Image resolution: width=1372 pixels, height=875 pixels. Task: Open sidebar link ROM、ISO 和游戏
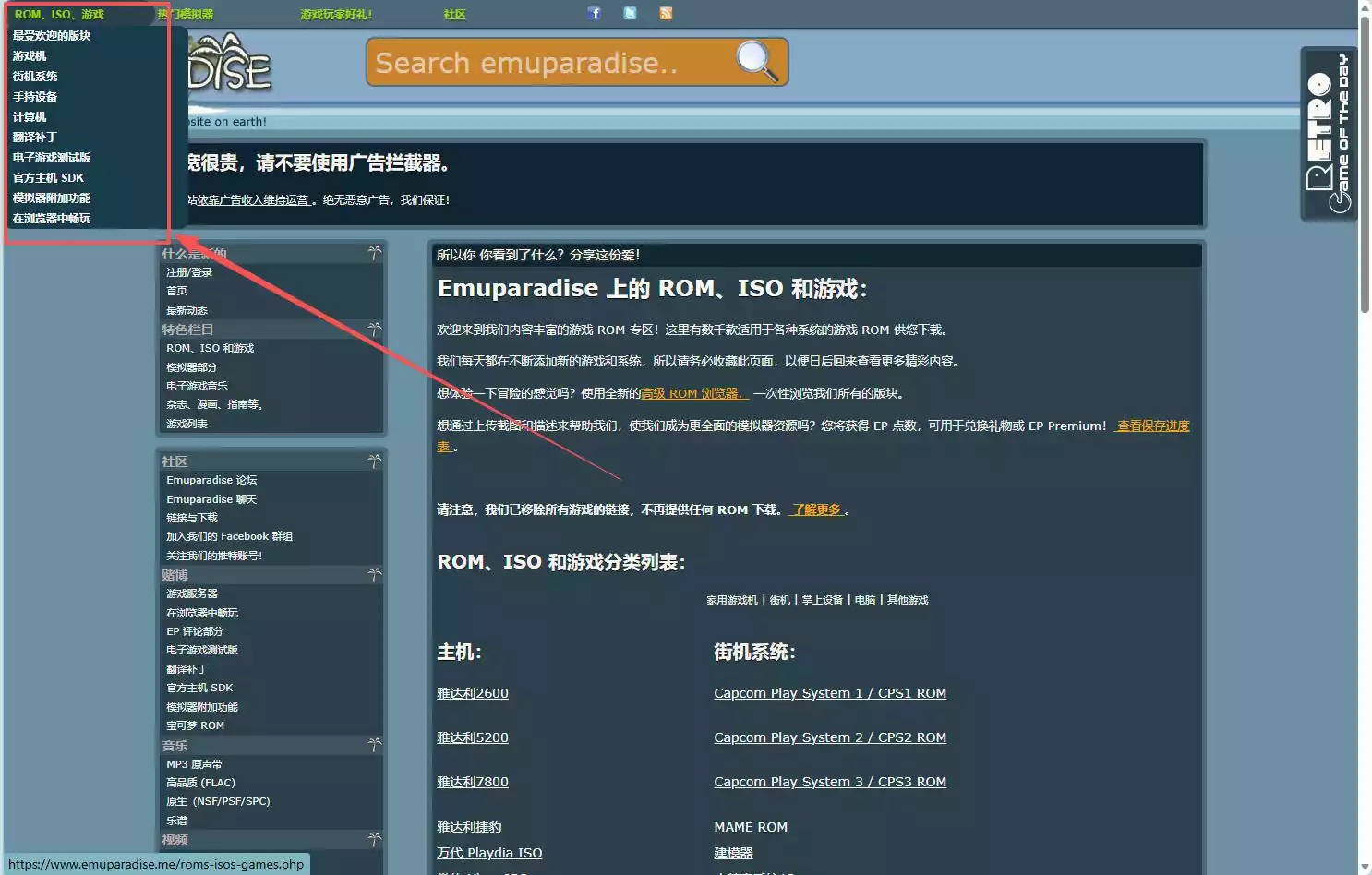click(x=210, y=348)
